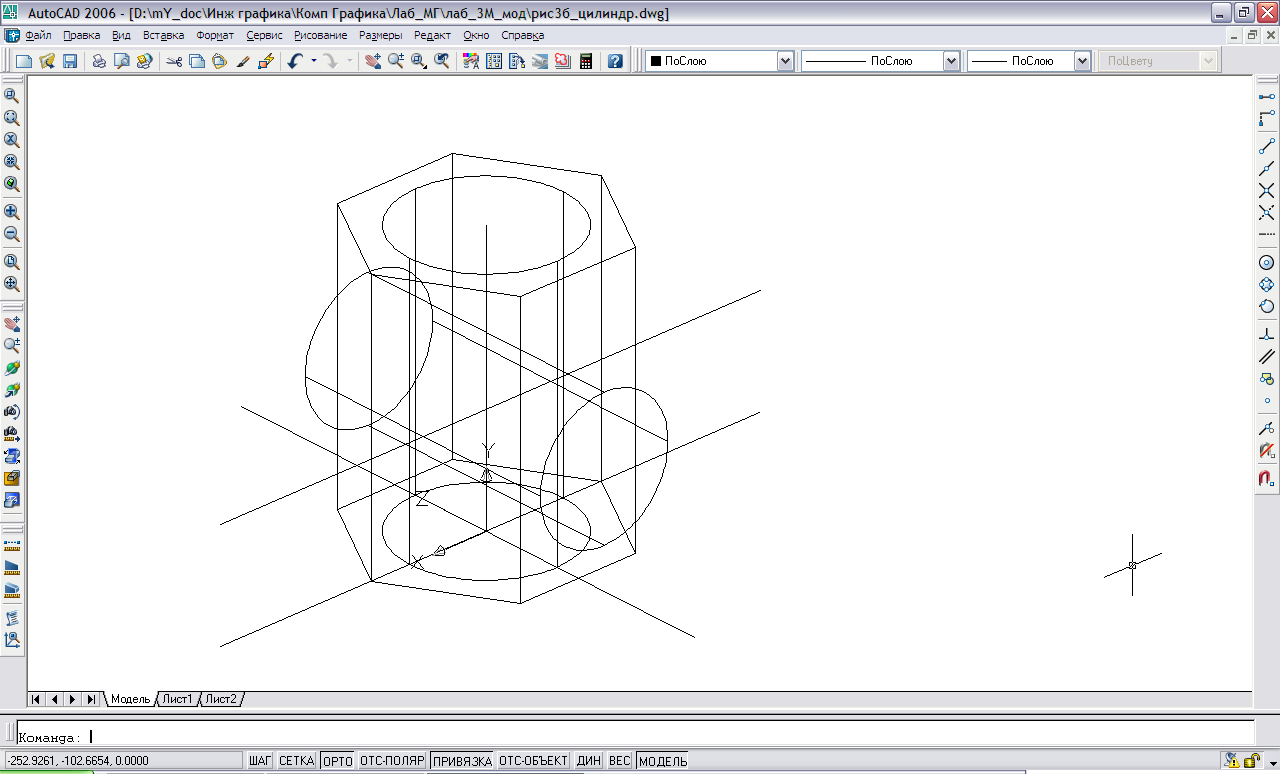Toggle the СЕТКА grid button
The image size is (1280, 774).
pos(297,761)
